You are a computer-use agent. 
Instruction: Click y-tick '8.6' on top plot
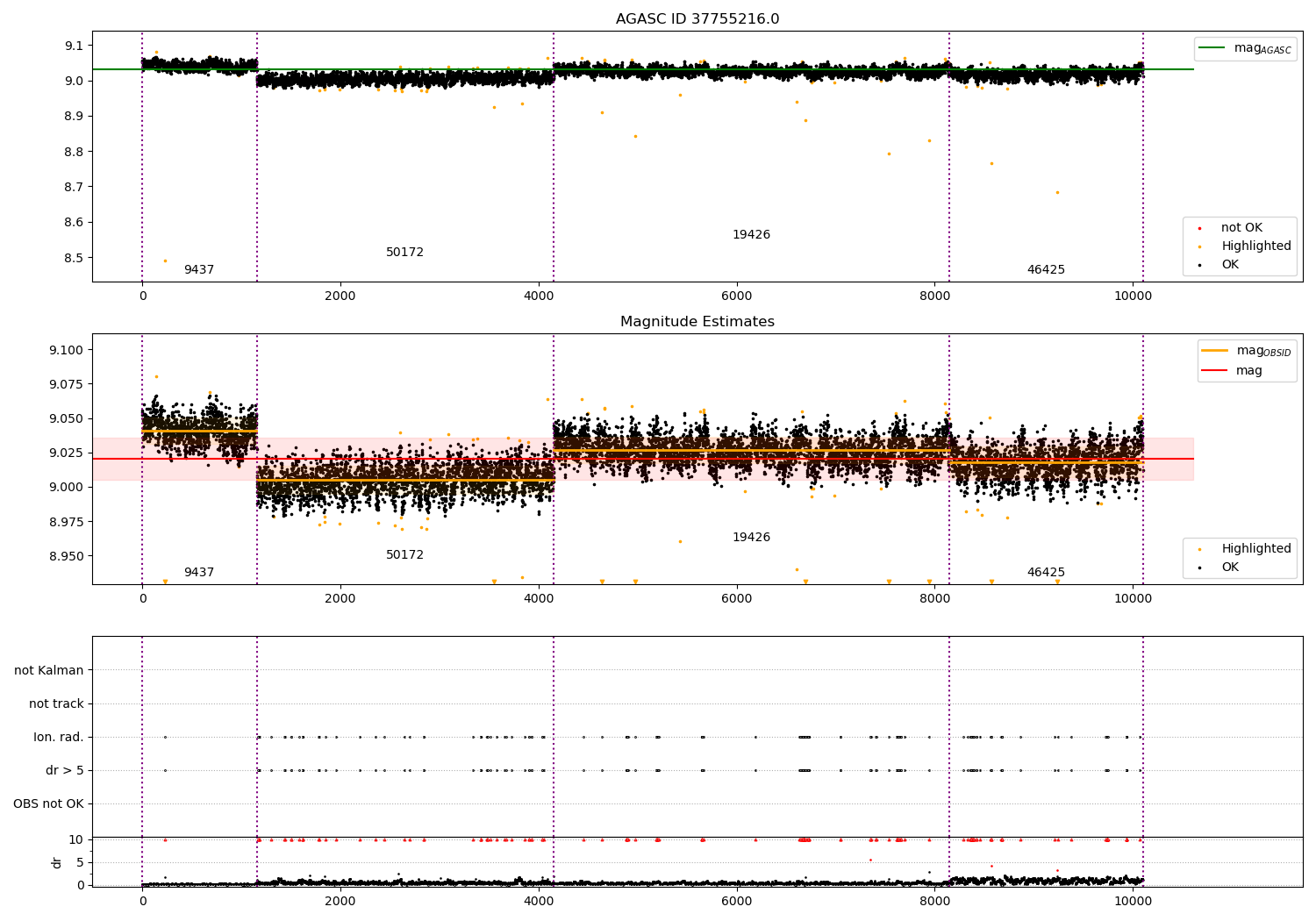click(74, 223)
